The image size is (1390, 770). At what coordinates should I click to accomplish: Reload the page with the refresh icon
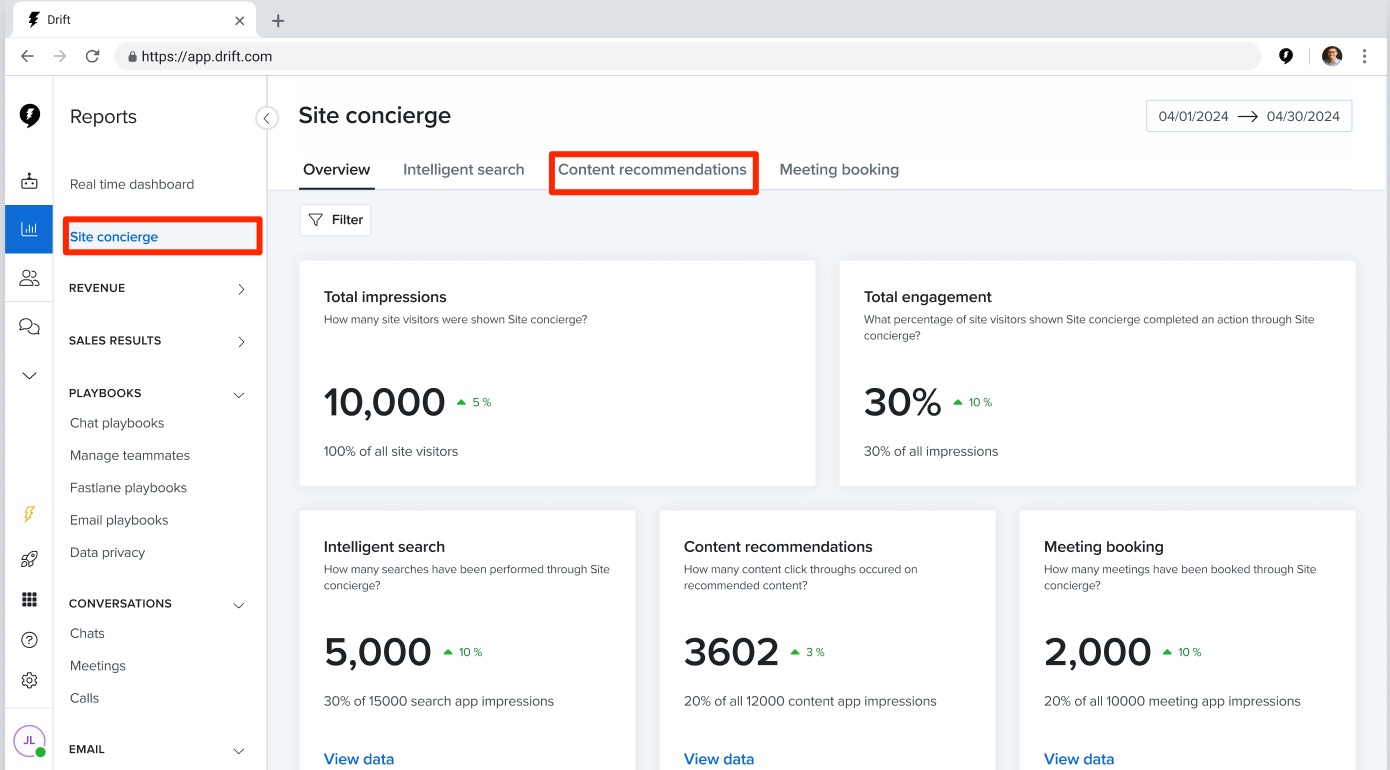[x=92, y=57]
